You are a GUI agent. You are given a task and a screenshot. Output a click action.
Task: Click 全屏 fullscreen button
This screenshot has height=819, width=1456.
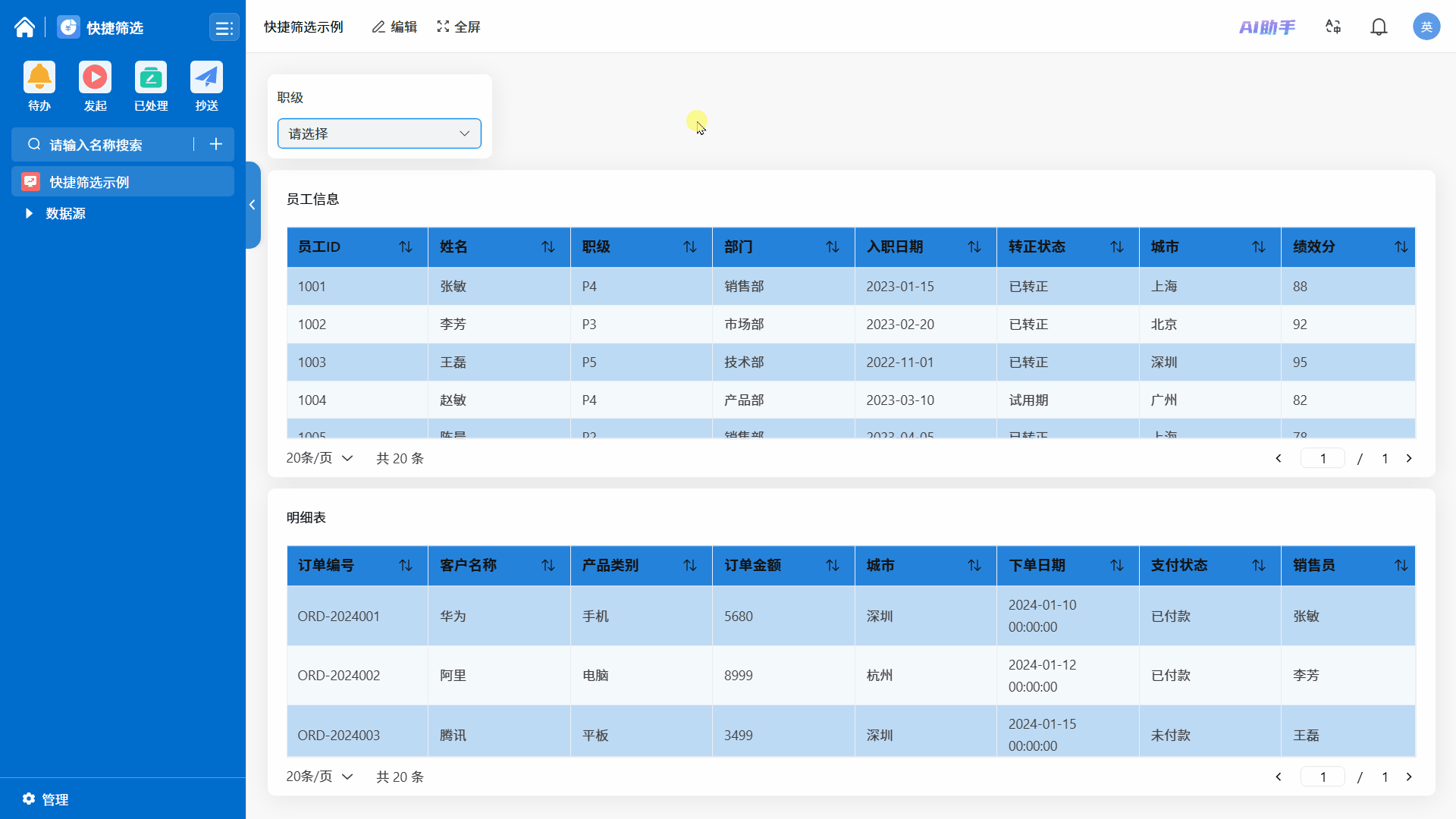coord(459,27)
